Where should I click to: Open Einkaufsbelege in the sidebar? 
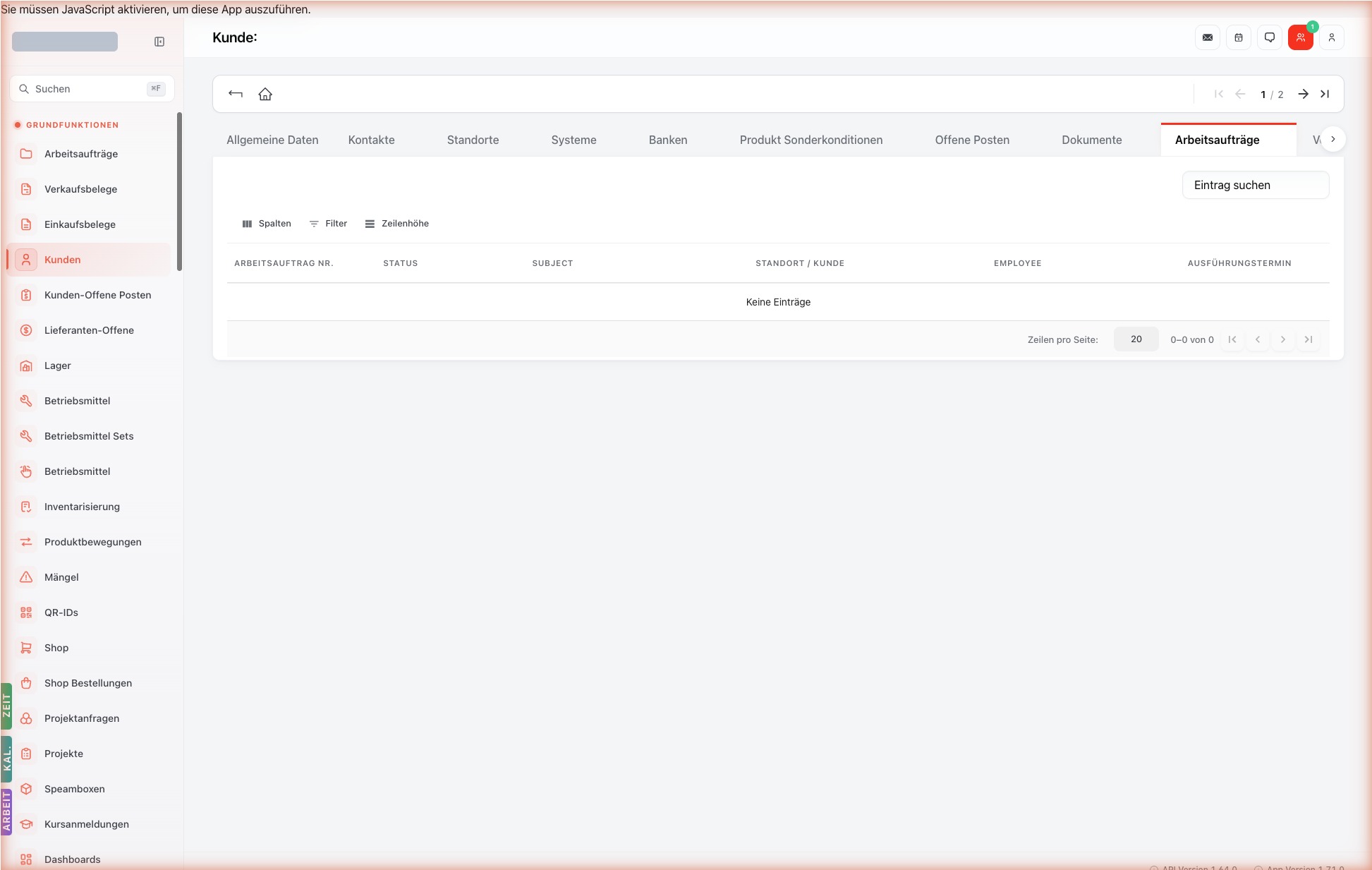coord(89,224)
